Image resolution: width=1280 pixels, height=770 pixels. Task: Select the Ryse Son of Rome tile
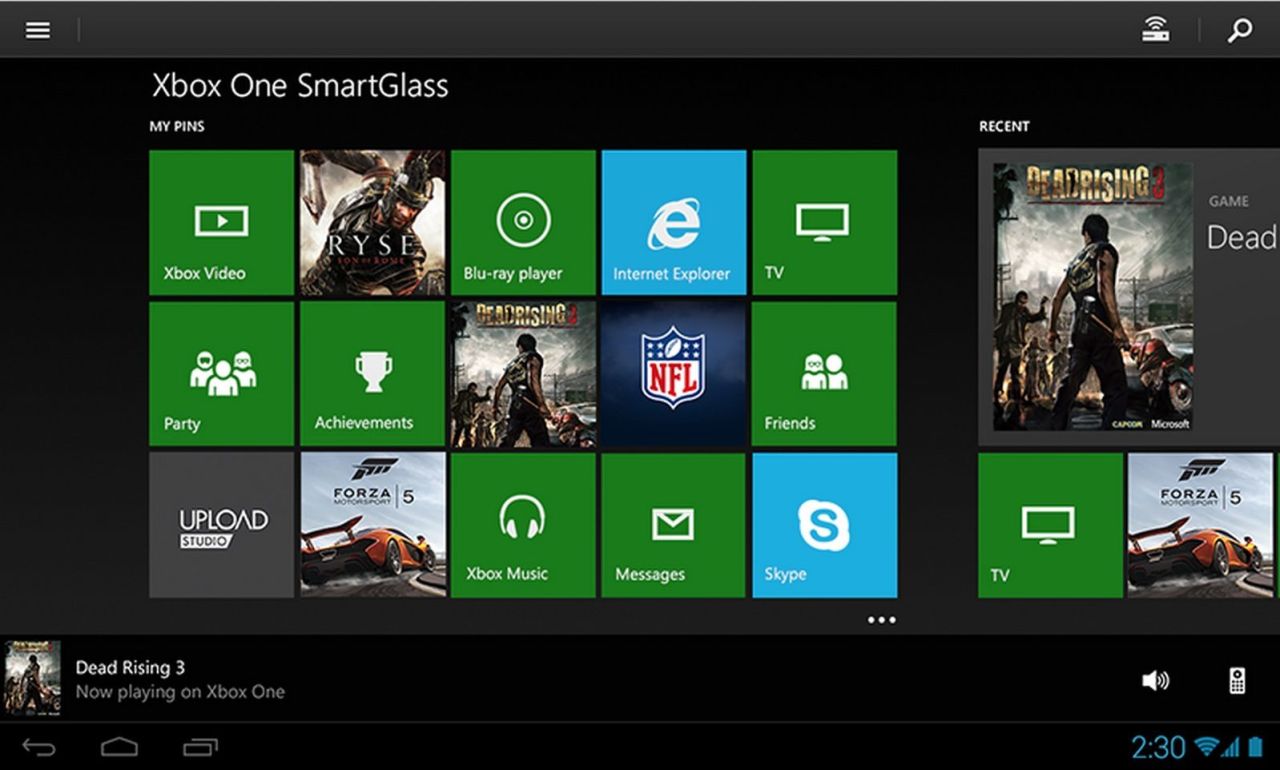coord(372,222)
